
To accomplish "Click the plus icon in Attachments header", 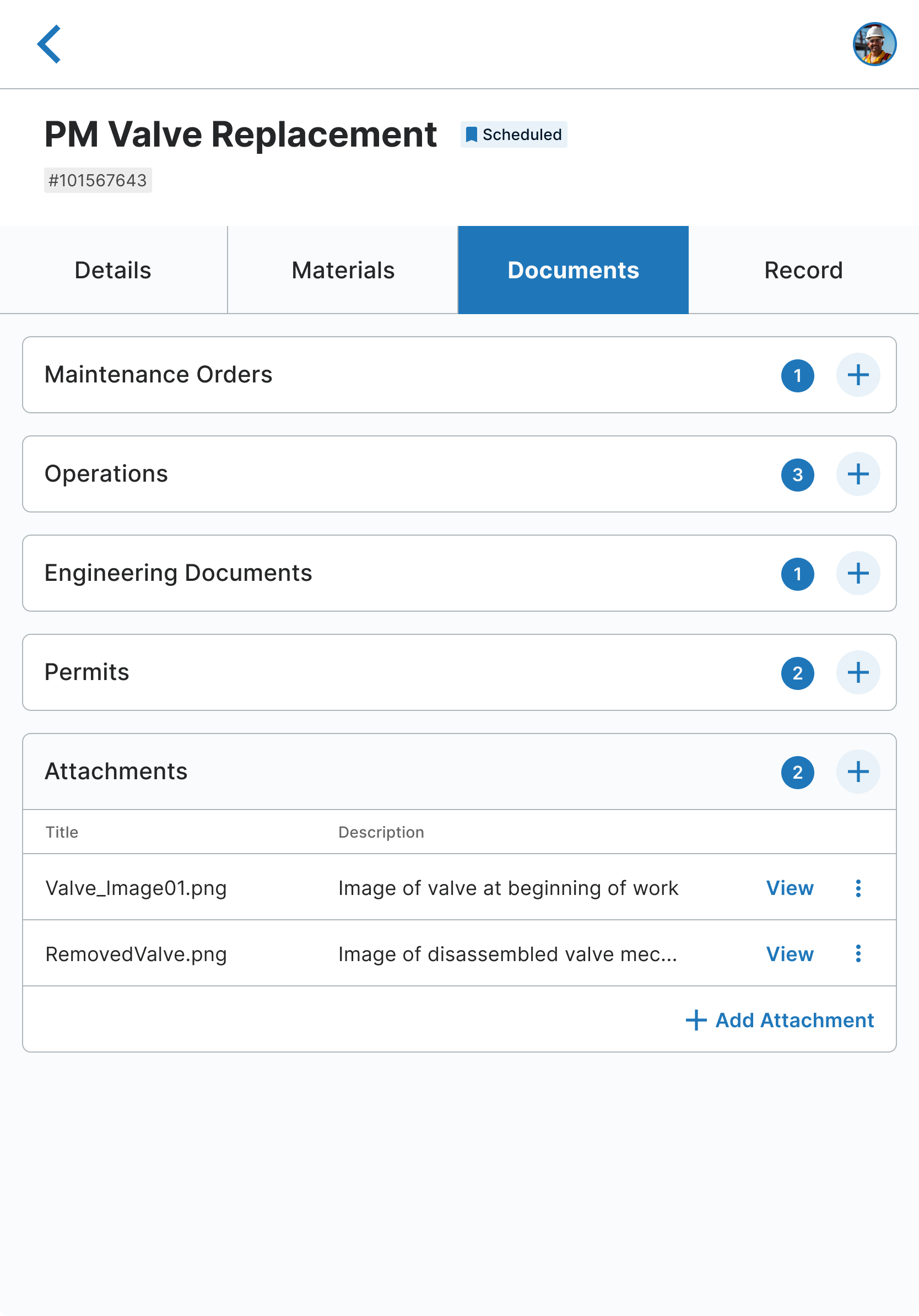I will coord(858,772).
